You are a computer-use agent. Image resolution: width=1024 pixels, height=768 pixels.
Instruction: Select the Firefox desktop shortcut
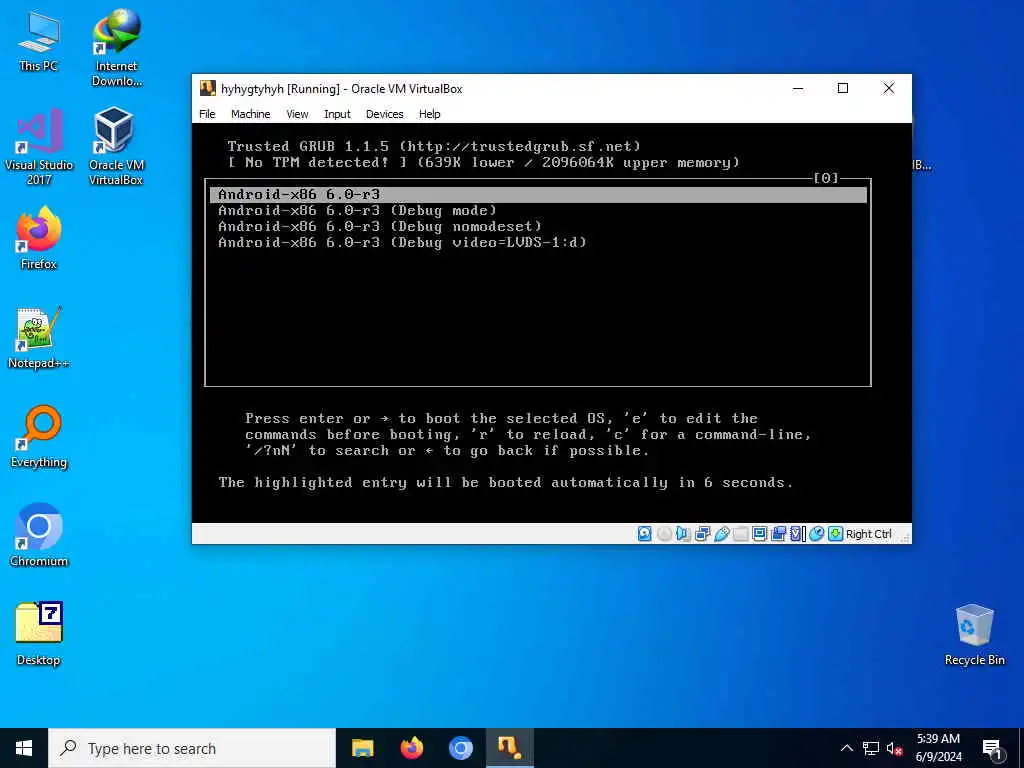(39, 238)
